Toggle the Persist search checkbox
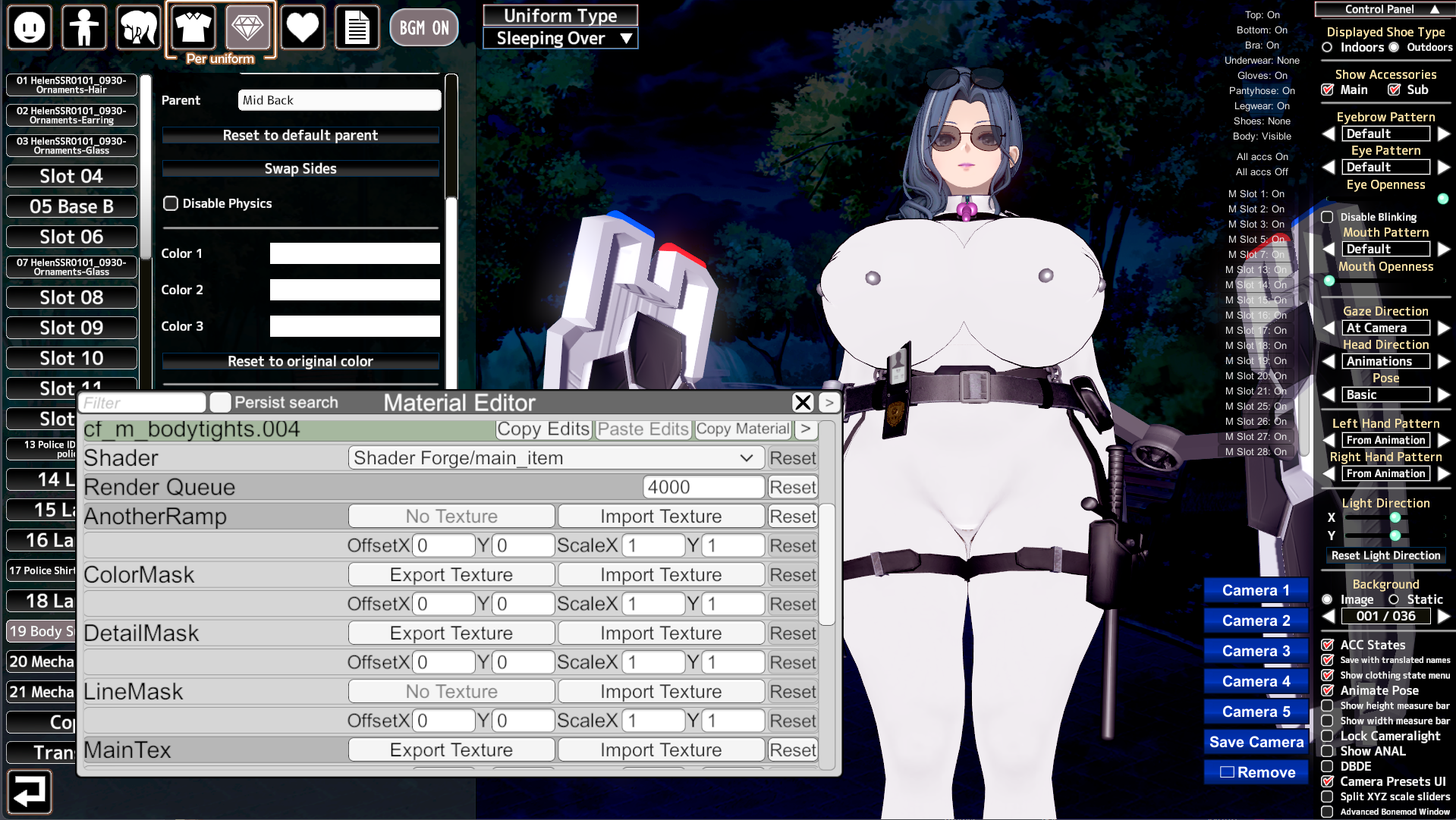Viewport: 1456px width, 820px height. tap(221, 403)
